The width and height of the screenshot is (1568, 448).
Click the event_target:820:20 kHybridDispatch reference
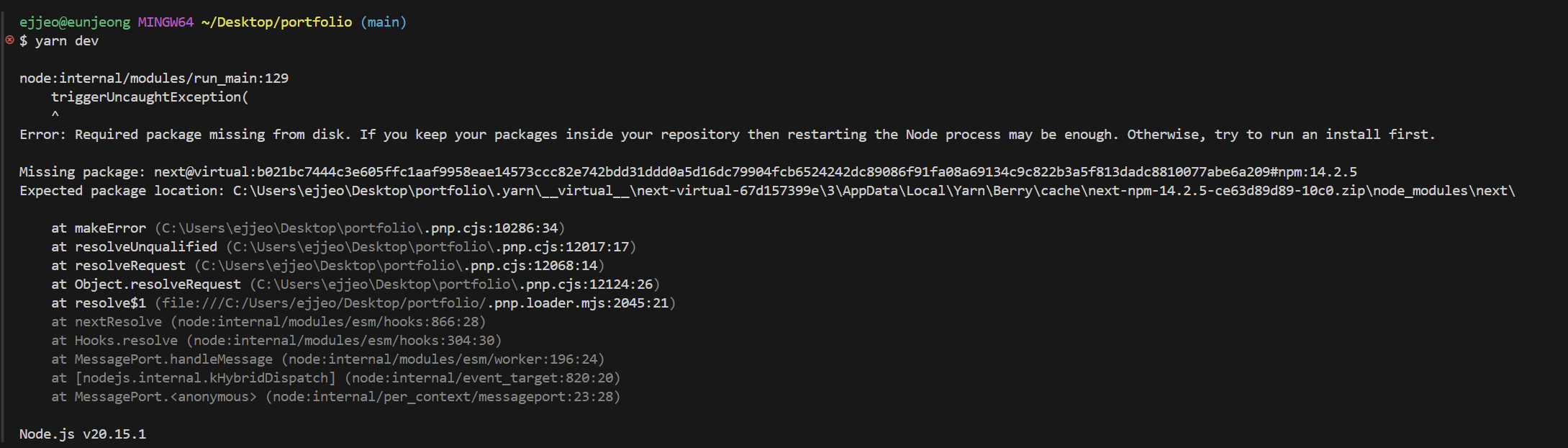tap(483, 378)
